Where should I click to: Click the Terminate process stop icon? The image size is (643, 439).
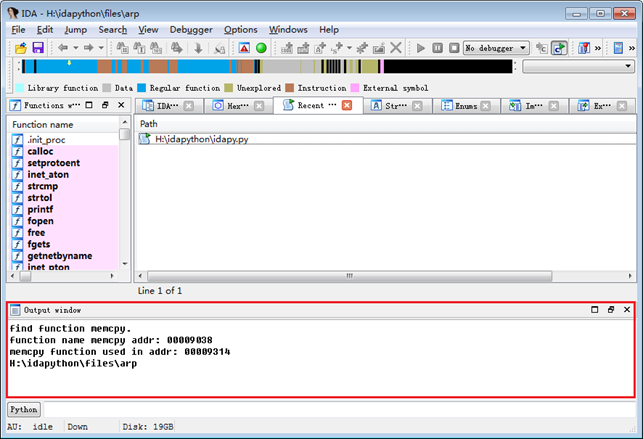[452, 48]
